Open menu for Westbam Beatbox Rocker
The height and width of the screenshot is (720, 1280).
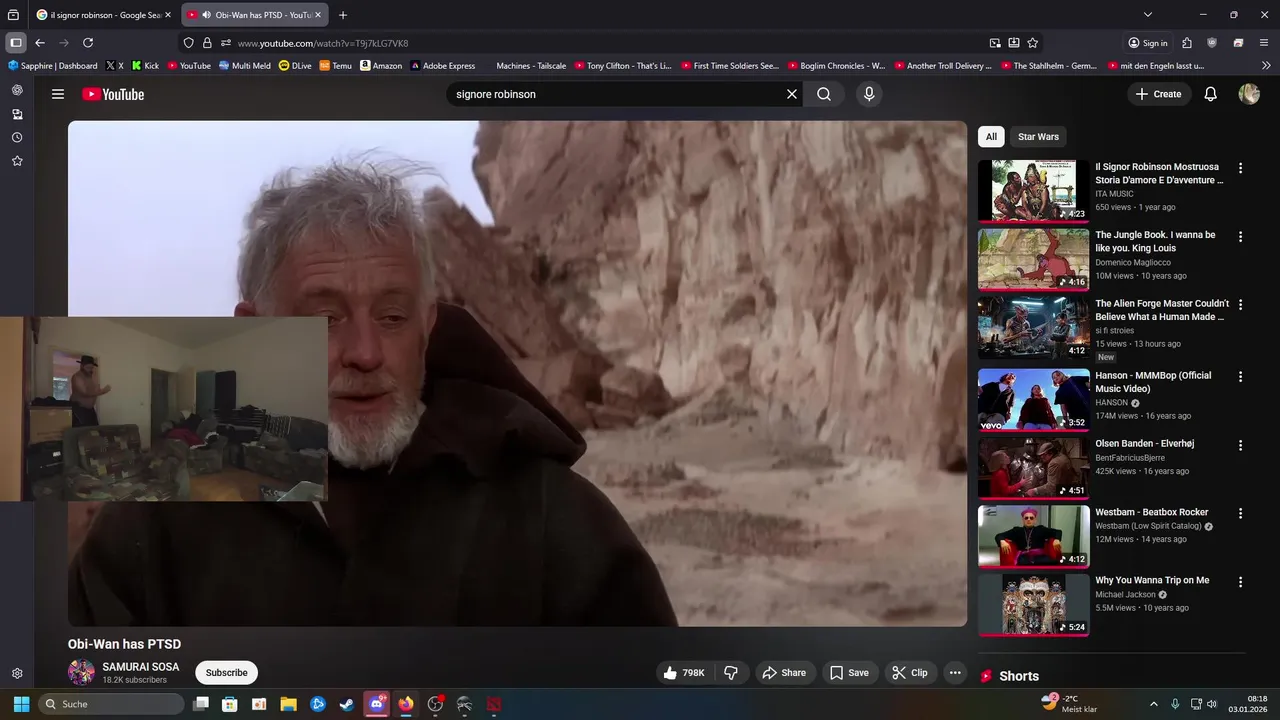1241,513
